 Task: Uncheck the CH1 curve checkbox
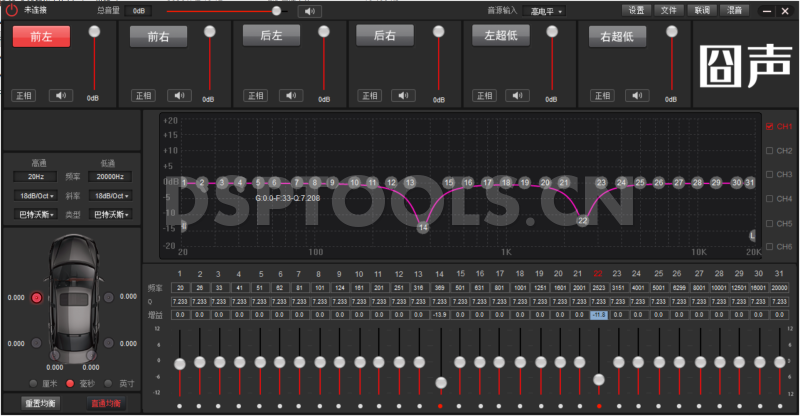click(x=769, y=127)
